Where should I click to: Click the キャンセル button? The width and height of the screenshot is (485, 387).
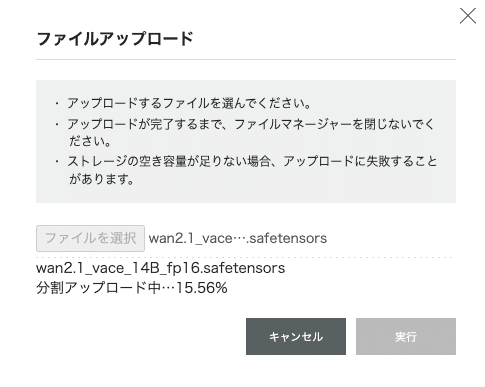coord(296,336)
